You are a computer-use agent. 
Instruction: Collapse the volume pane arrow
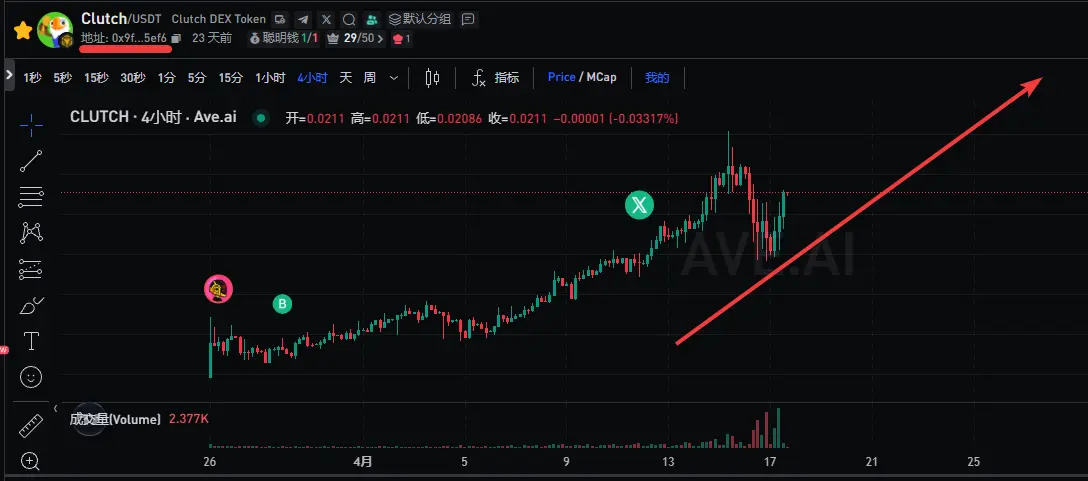pyautogui.click(x=56, y=408)
